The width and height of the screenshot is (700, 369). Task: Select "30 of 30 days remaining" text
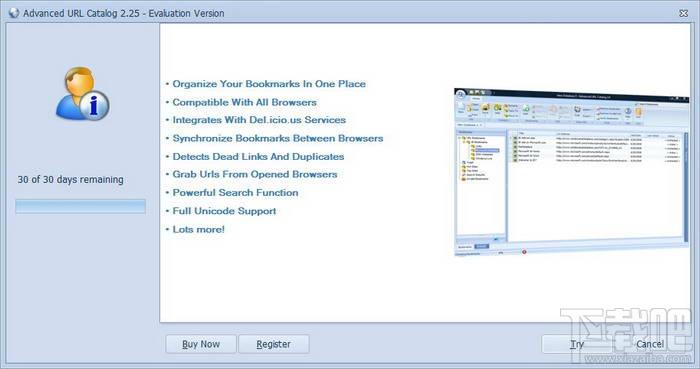(x=71, y=179)
